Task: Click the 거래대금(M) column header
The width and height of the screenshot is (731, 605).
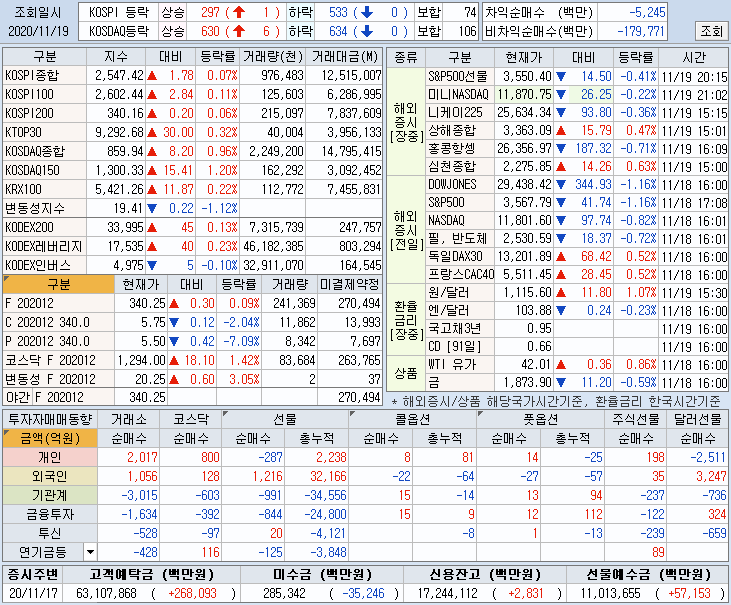Action: pyautogui.click(x=344, y=57)
